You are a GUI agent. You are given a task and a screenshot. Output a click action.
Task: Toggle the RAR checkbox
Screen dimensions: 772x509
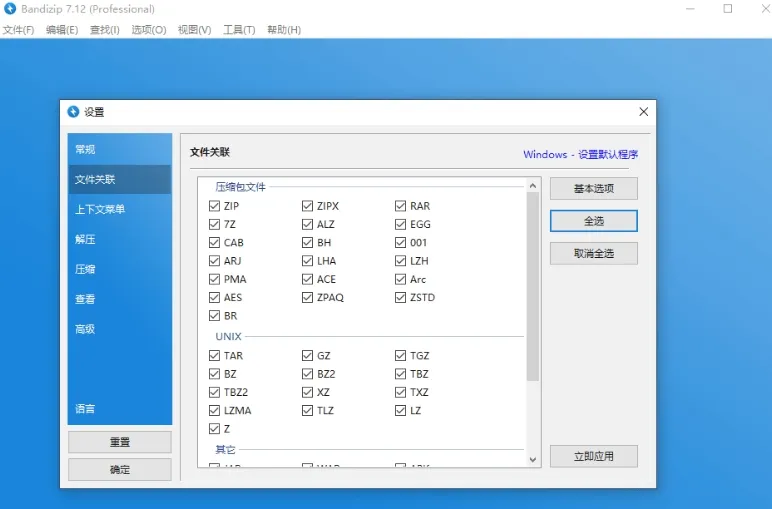pyautogui.click(x=400, y=206)
